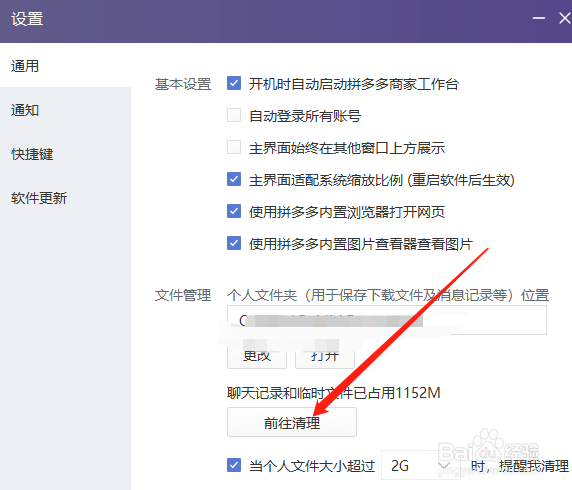Toggle 开机时自动启动拼多多商家工作台 checkbox
Viewport: 572px width, 490px height.
point(234,84)
